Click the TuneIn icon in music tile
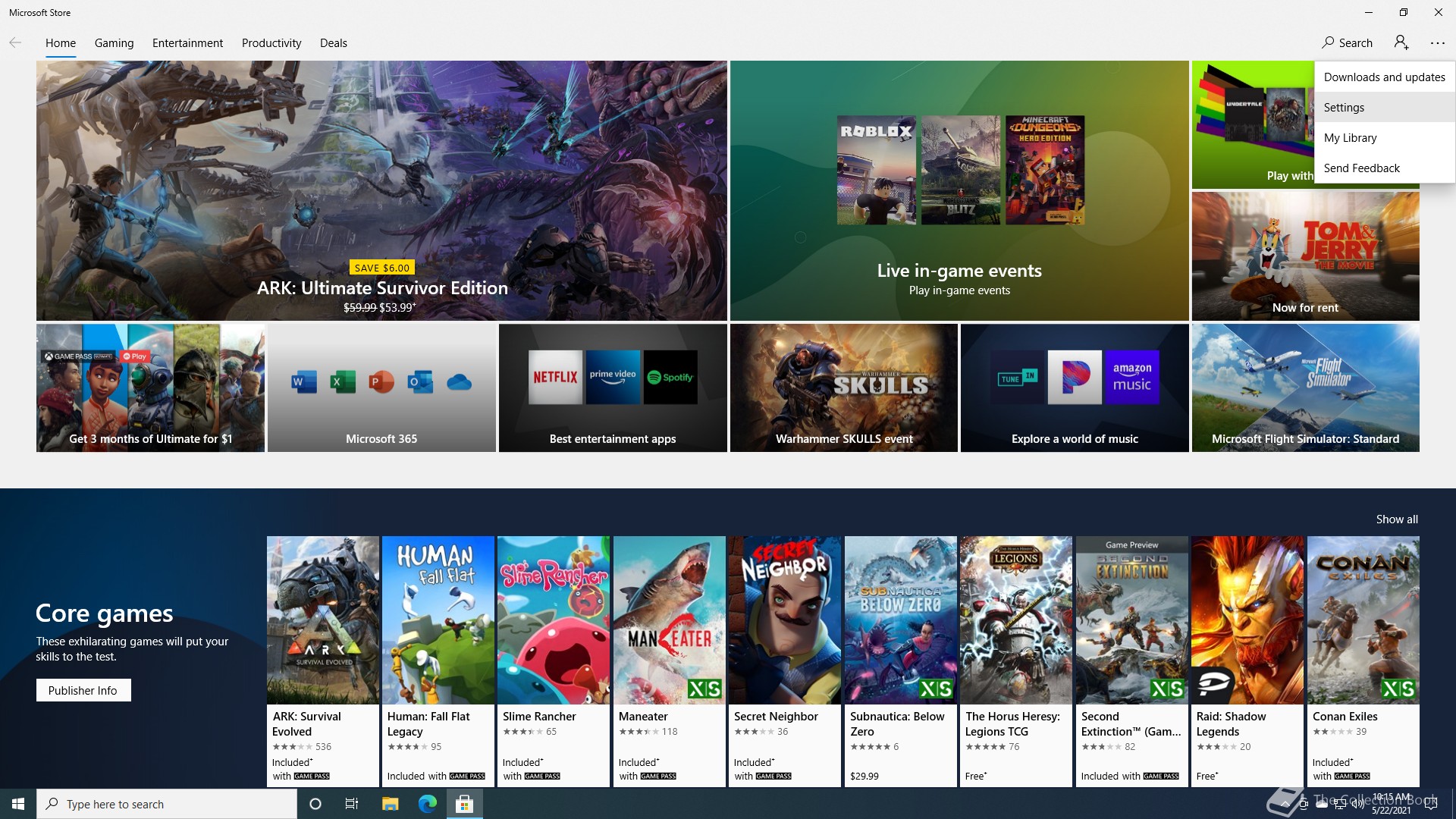 [1017, 377]
